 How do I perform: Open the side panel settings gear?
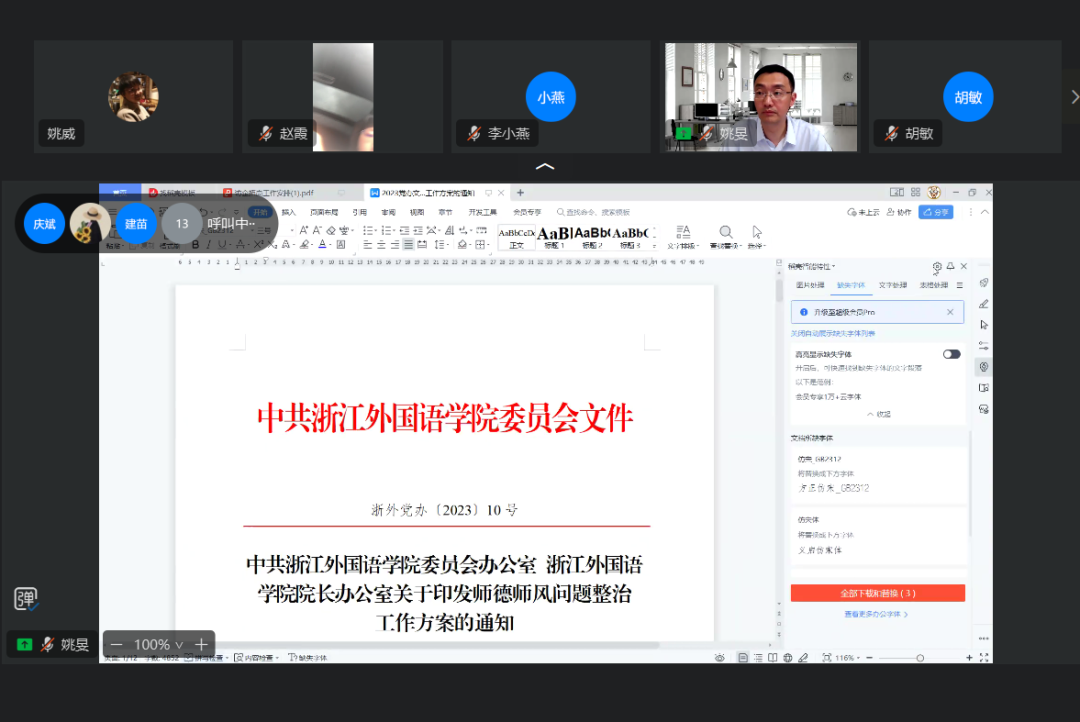(937, 267)
